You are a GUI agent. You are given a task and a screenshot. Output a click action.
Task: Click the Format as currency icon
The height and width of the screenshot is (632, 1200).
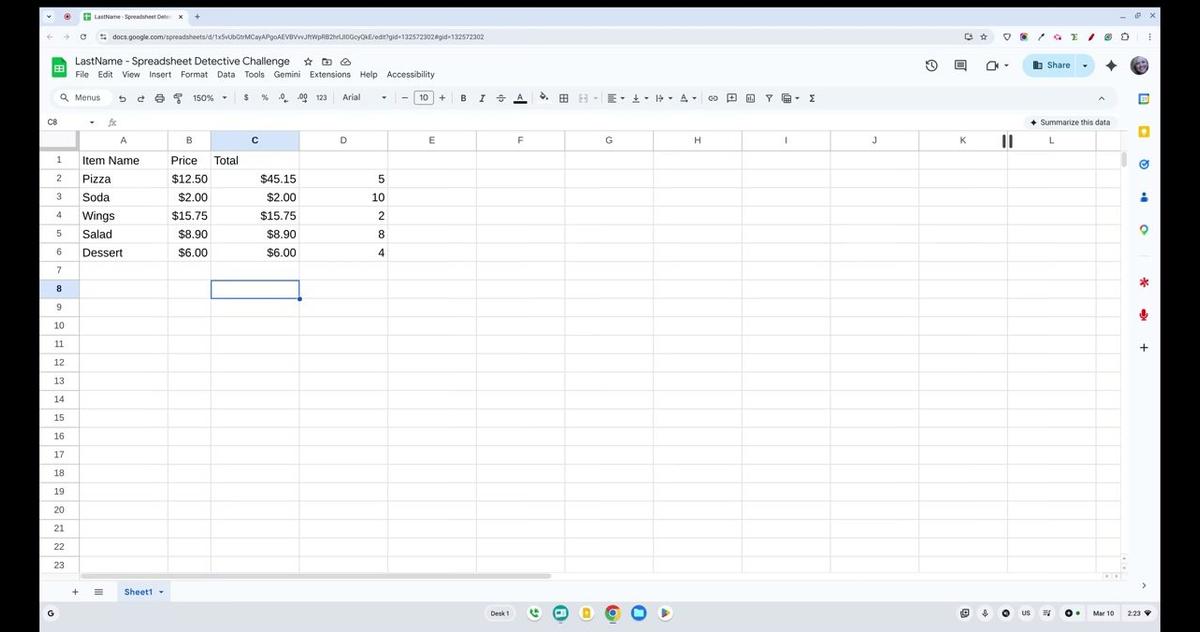tap(246, 97)
